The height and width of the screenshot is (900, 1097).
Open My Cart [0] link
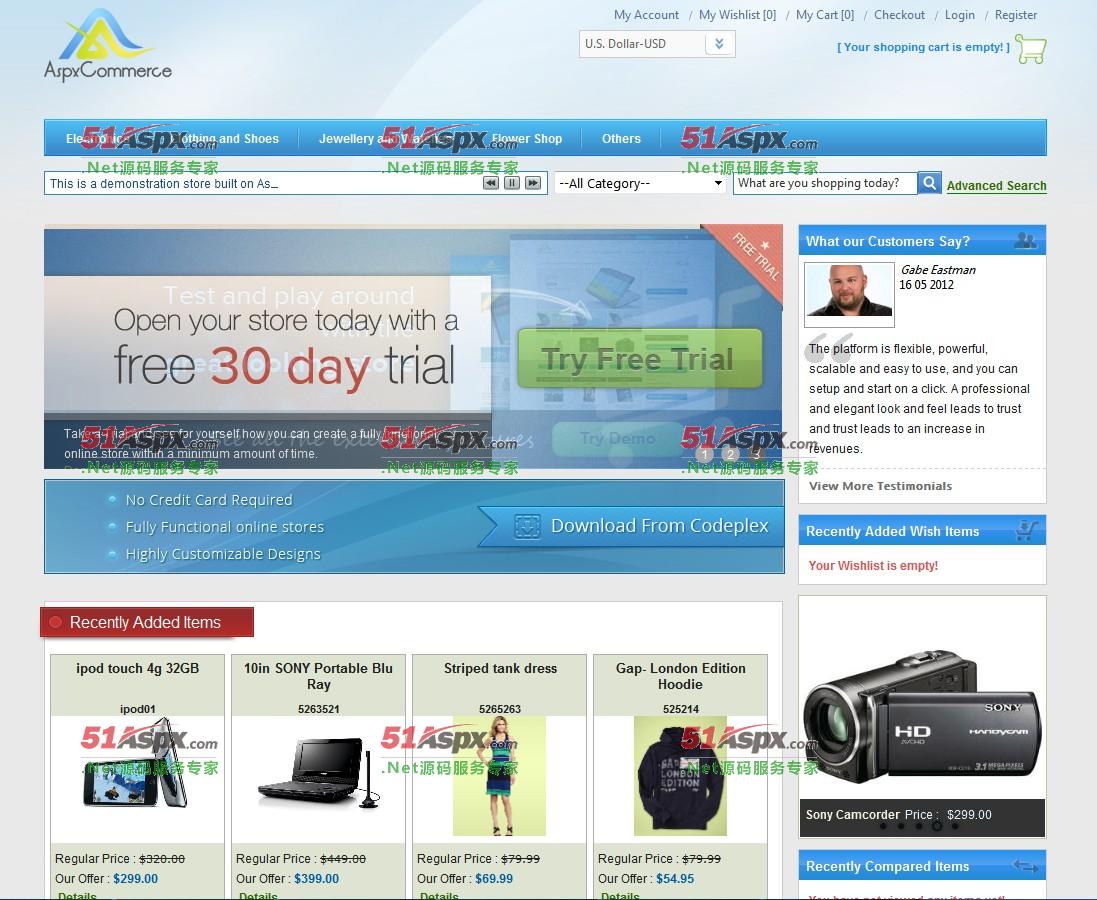(825, 15)
